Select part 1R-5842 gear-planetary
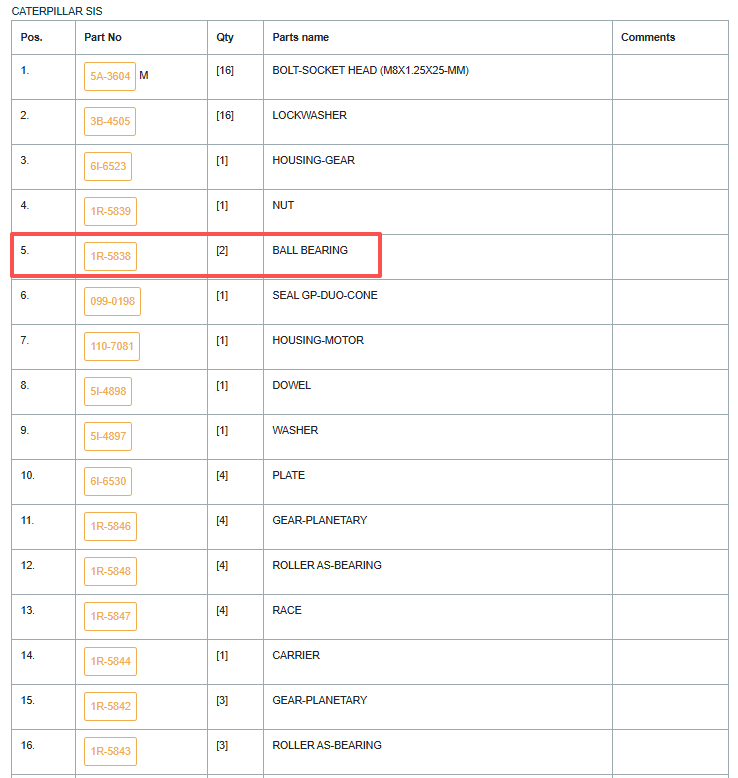Viewport: 738px width, 778px height. tap(110, 706)
